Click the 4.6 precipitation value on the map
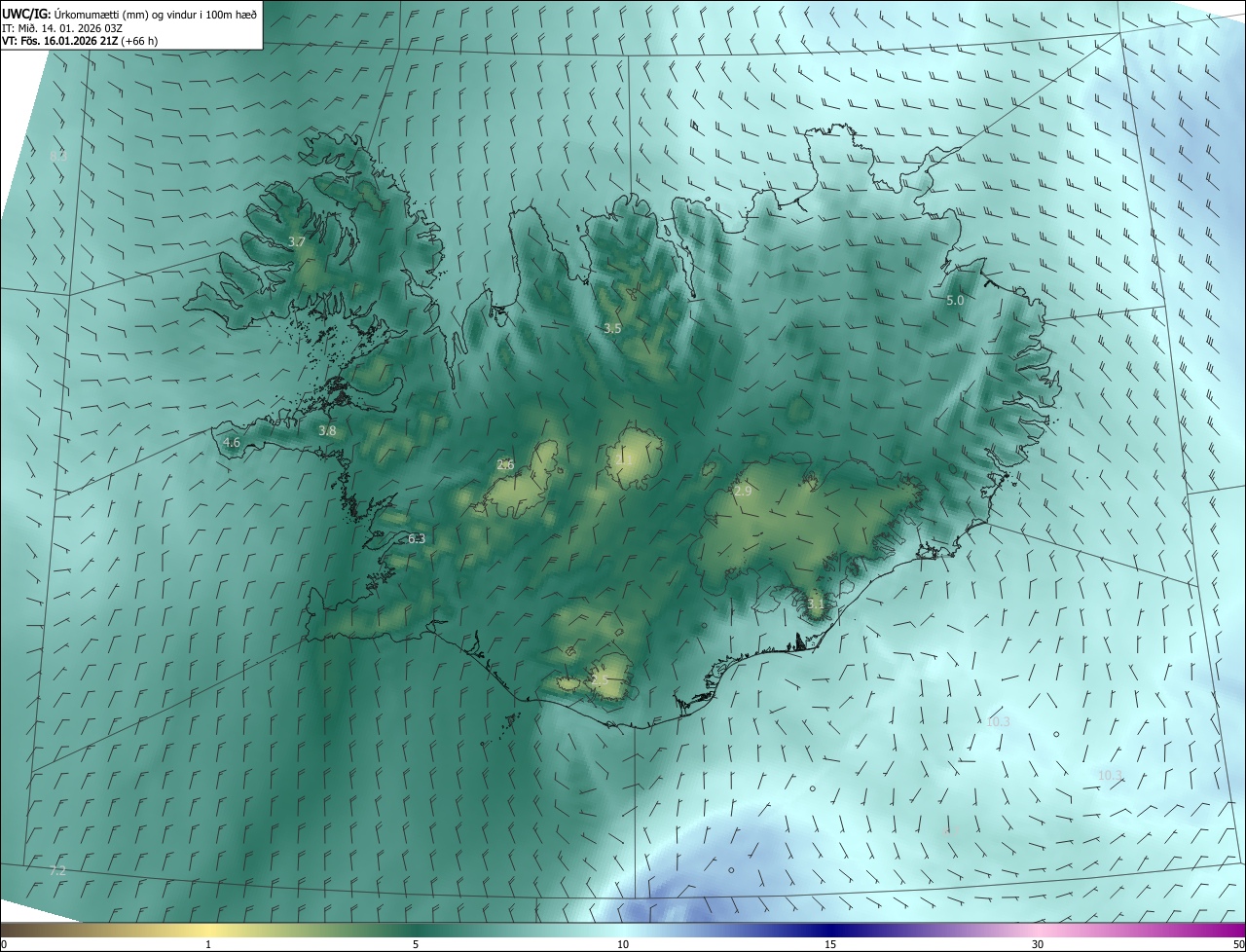Screen dimensions: 1246x952 coord(232,442)
